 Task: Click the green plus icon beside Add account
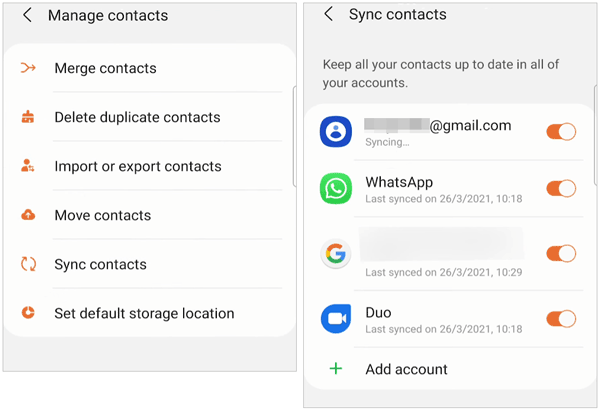pyautogui.click(x=336, y=369)
